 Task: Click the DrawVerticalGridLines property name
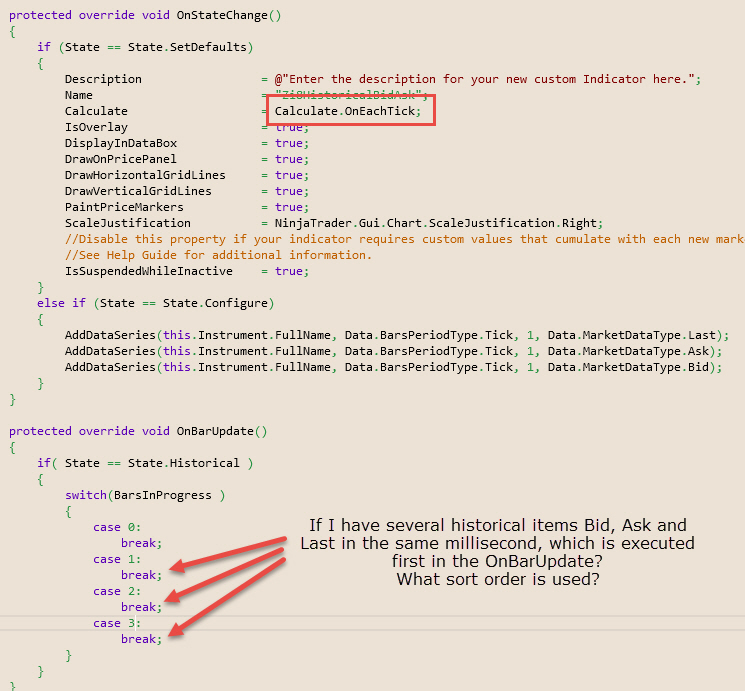click(138, 191)
